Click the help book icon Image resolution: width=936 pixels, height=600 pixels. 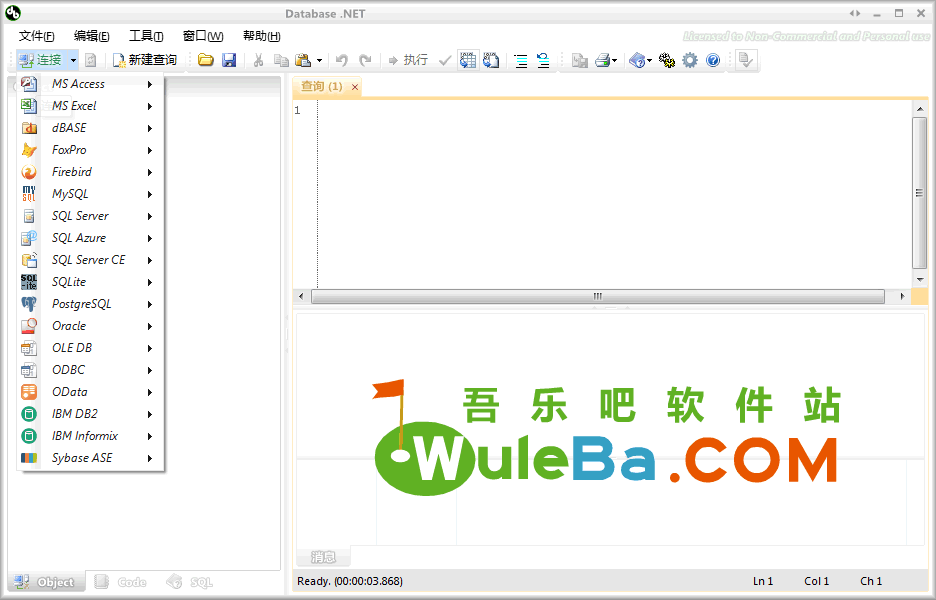(x=637, y=60)
